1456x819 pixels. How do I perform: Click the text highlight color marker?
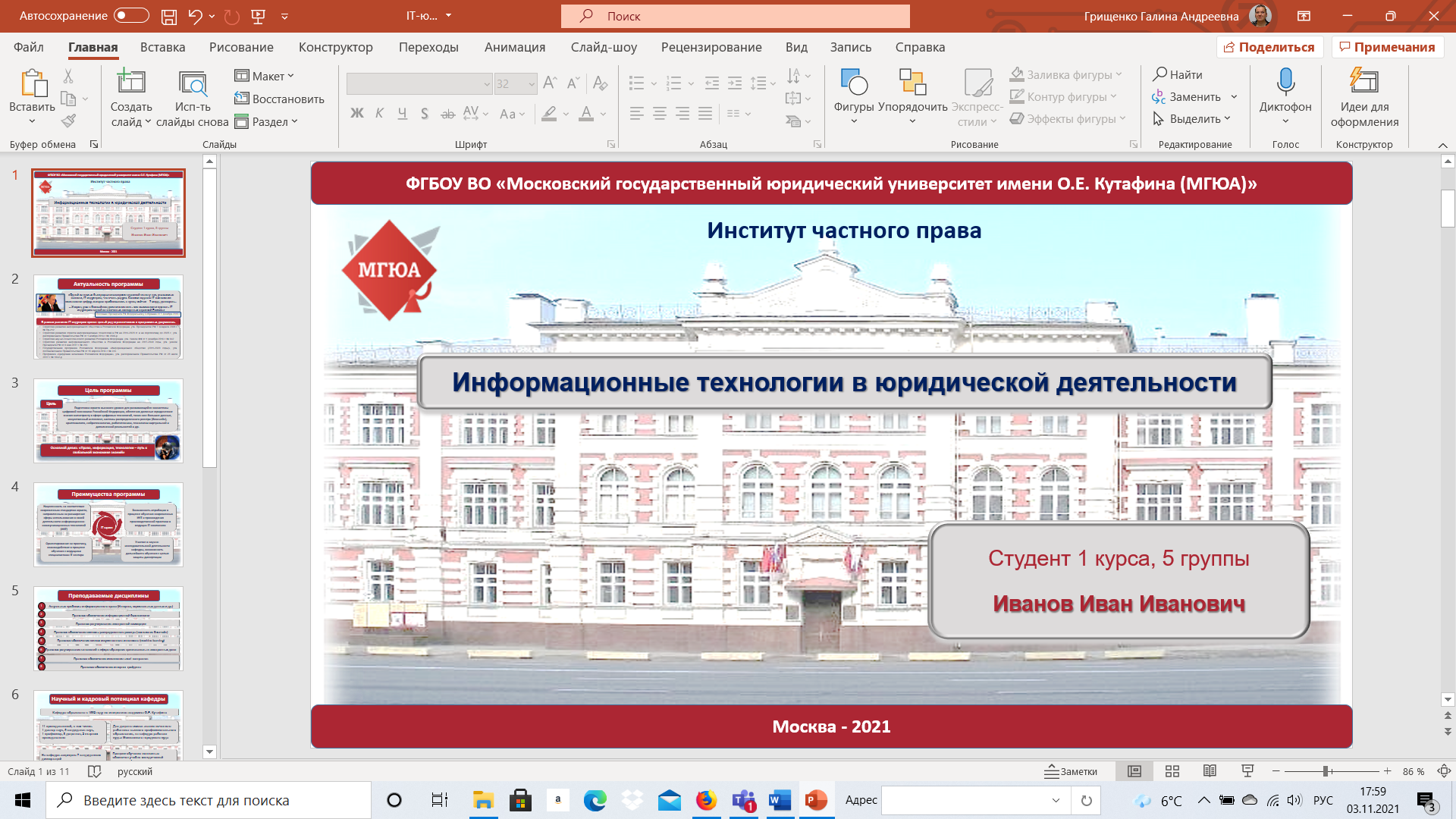point(549,114)
